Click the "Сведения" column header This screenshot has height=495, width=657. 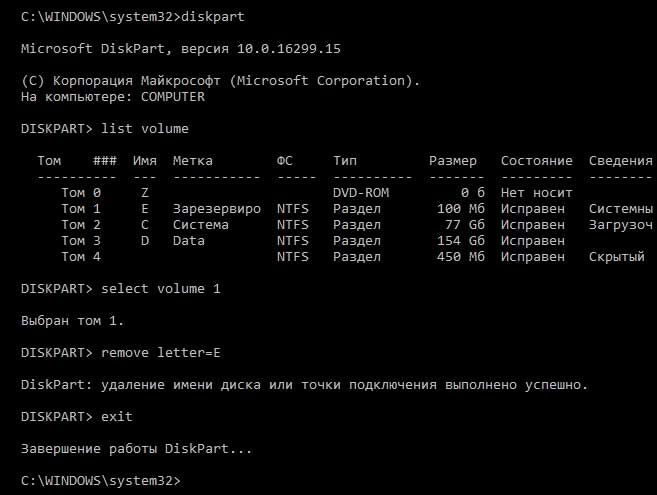coord(620,161)
